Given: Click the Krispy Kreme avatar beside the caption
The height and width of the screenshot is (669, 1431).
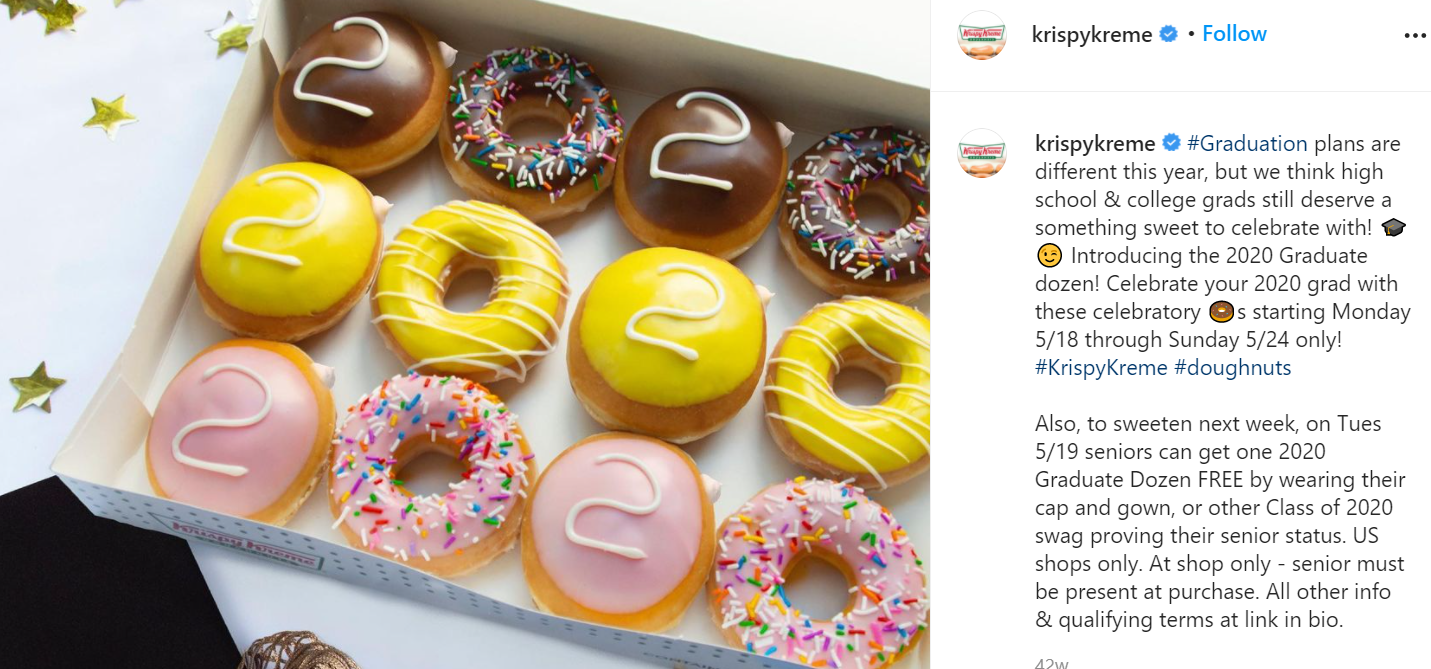Looking at the screenshot, I should (x=982, y=153).
